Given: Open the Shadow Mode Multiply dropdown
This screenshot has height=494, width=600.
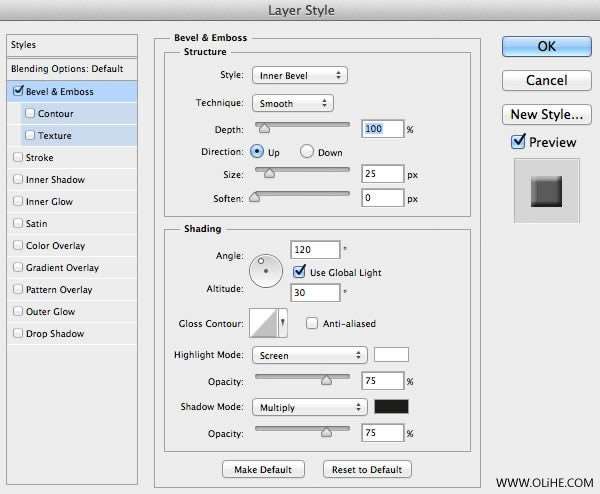Looking at the screenshot, I should point(309,407).
